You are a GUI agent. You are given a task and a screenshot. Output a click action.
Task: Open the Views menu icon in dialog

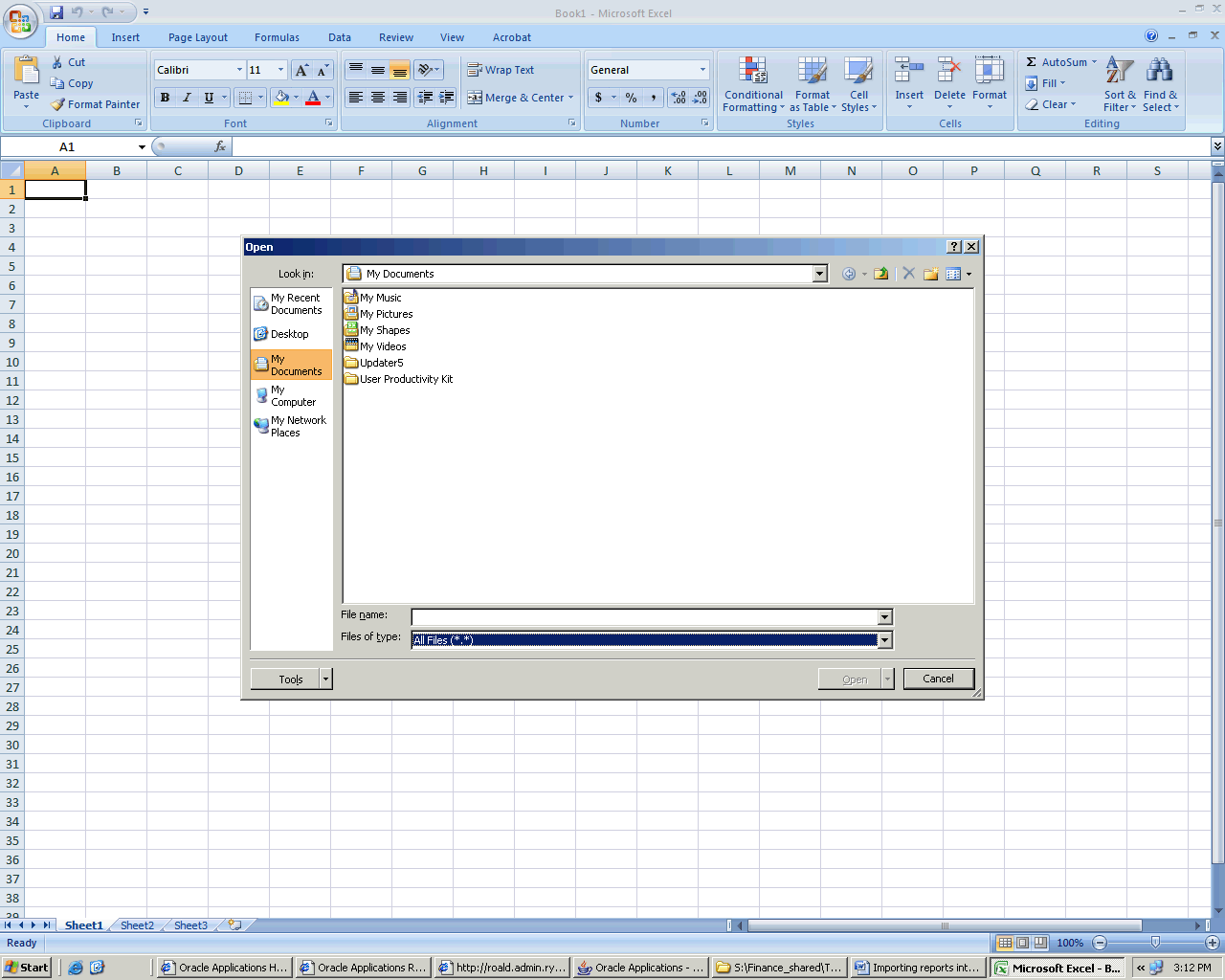pyautogui.click(x=957, y=274)
